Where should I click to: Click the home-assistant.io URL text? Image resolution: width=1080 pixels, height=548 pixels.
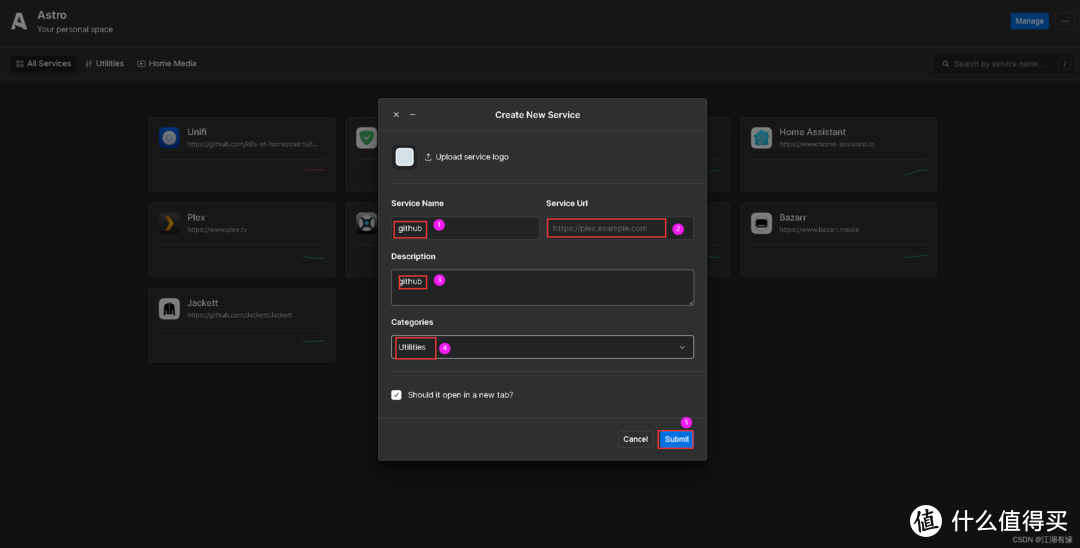[x=827, y=144]
